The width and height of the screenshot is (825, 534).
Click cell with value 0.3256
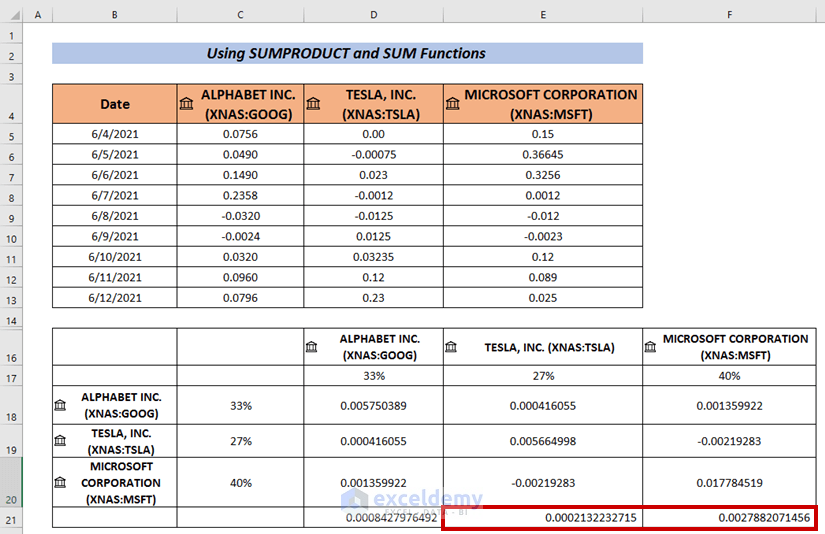[543, 175]
